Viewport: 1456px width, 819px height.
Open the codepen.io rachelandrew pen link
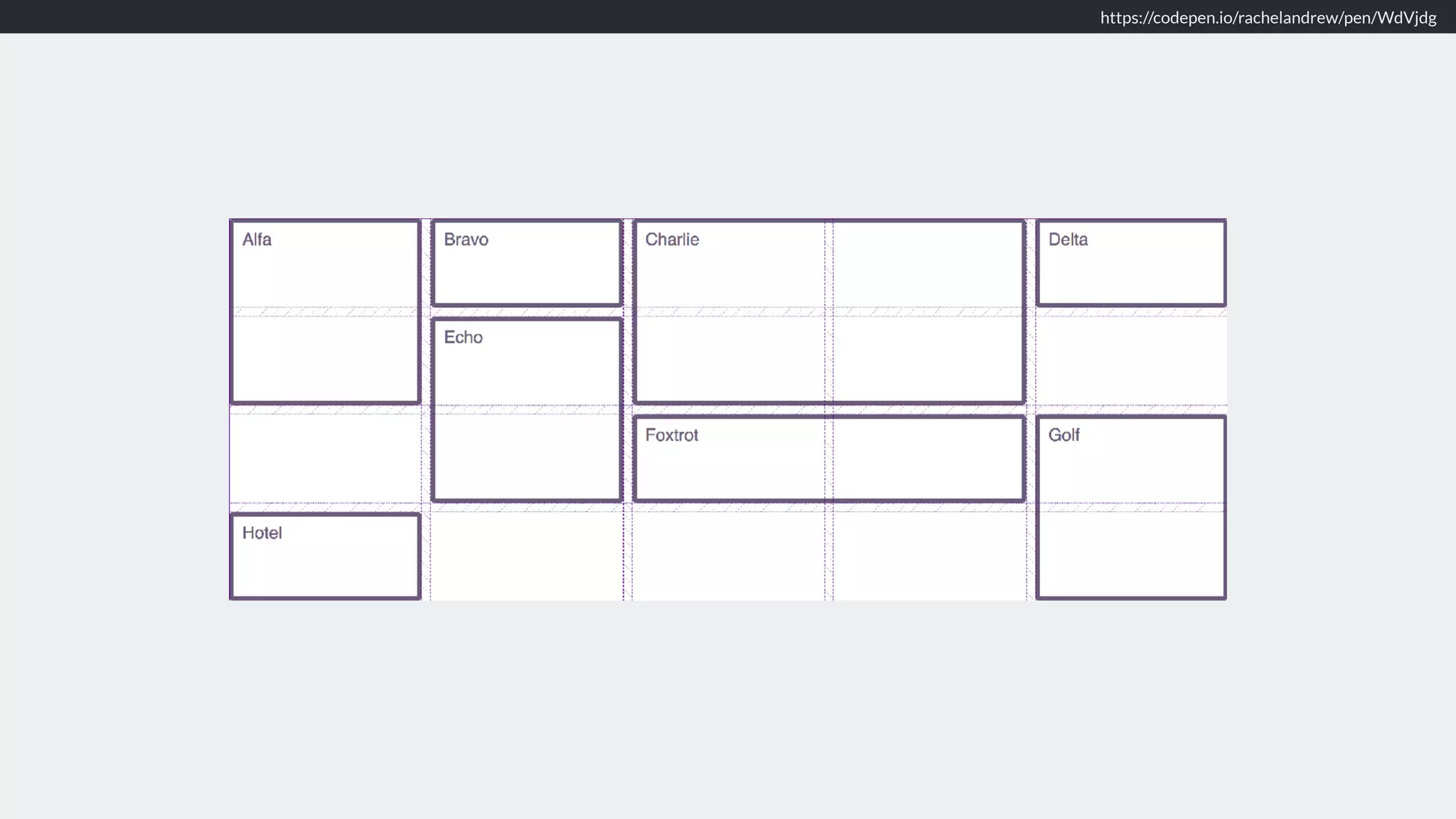click(1268, 18)
